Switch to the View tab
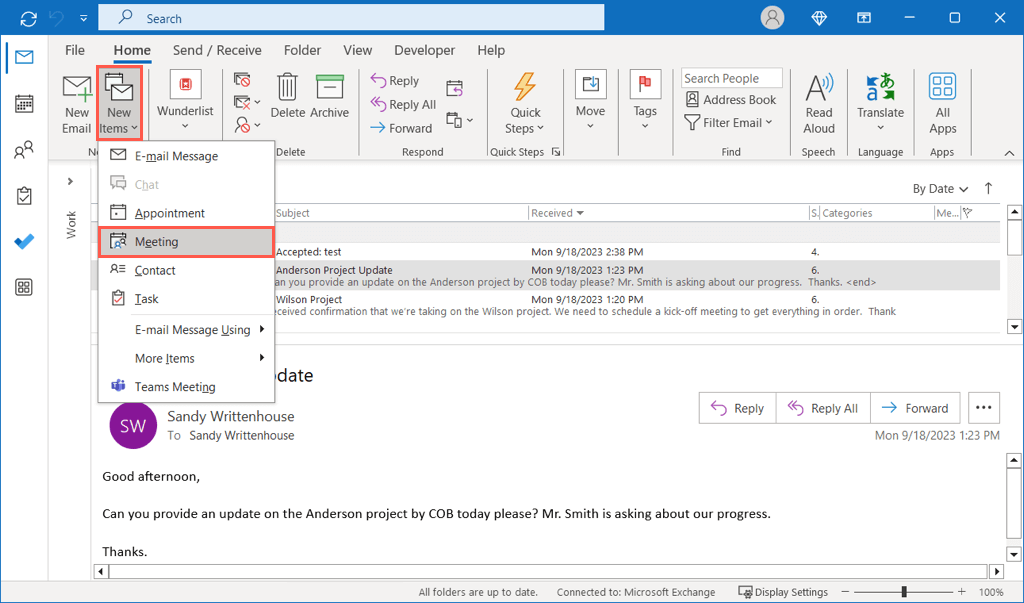 [x=357, y=50]
